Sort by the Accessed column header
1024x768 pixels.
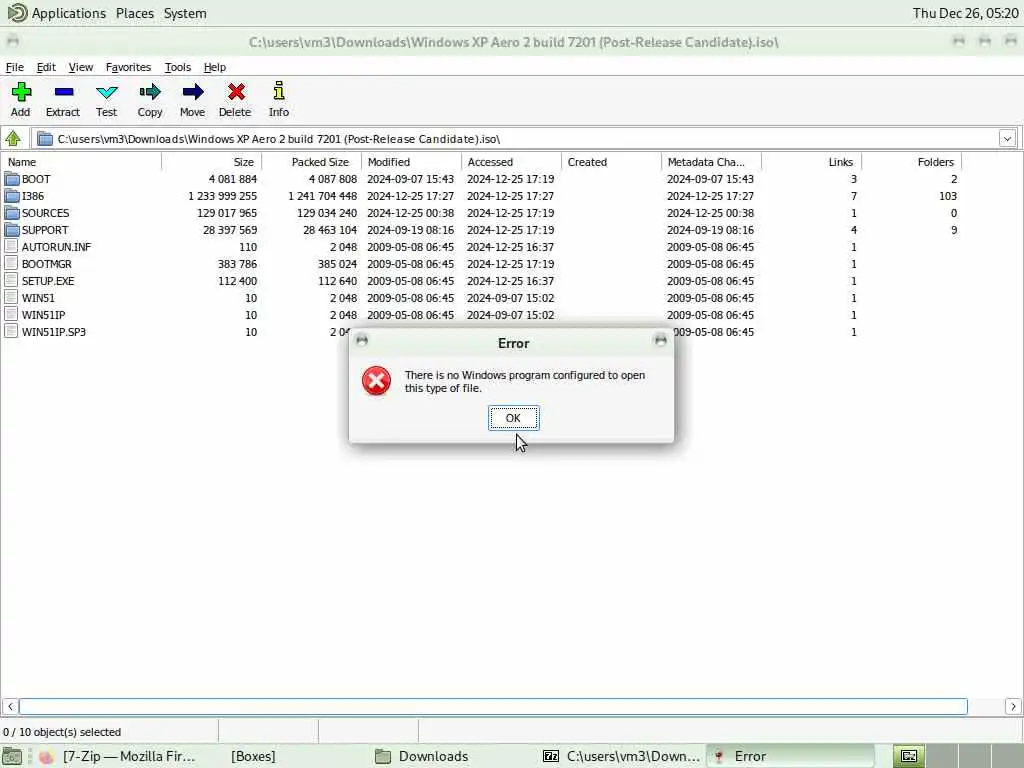(511, 162)
